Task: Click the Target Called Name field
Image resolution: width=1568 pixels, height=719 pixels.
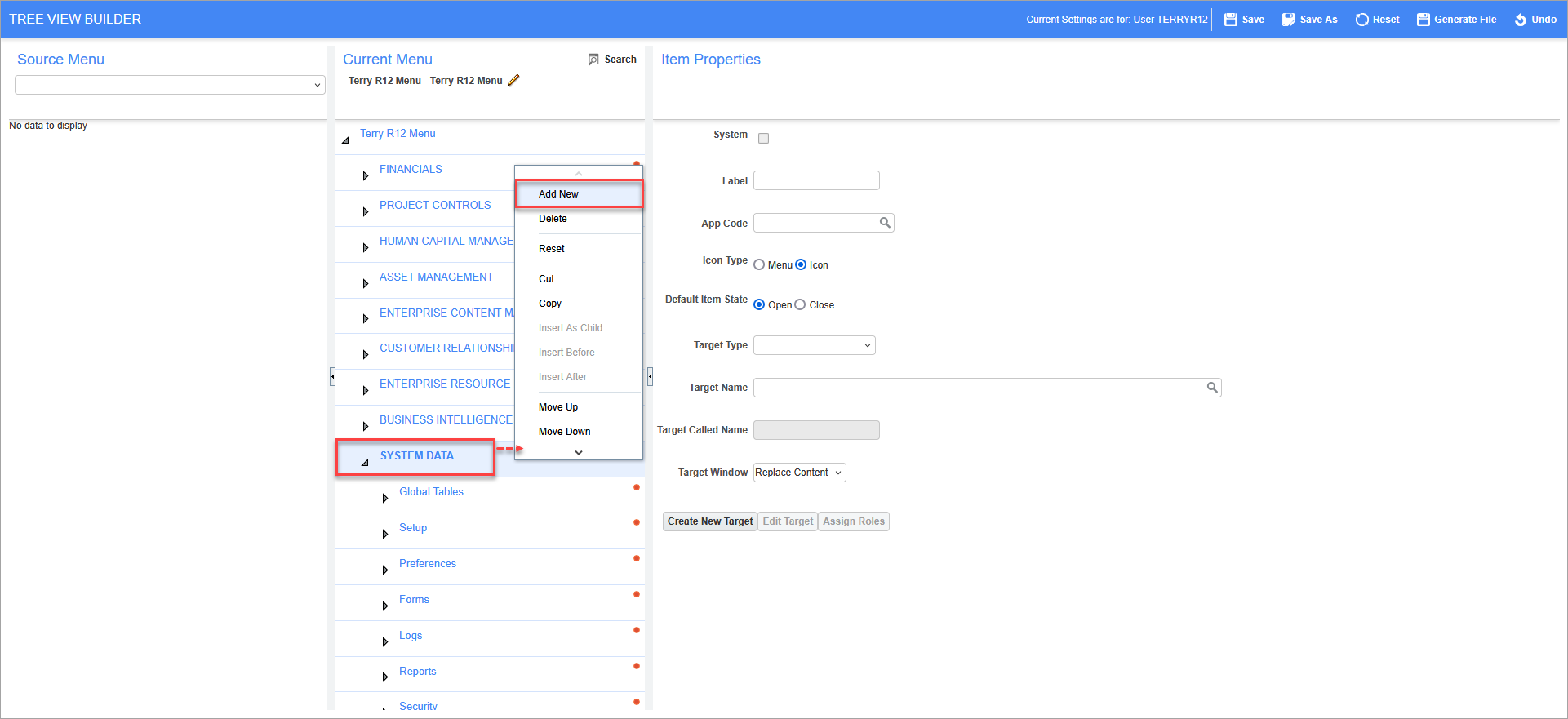Action: [816, 430]
